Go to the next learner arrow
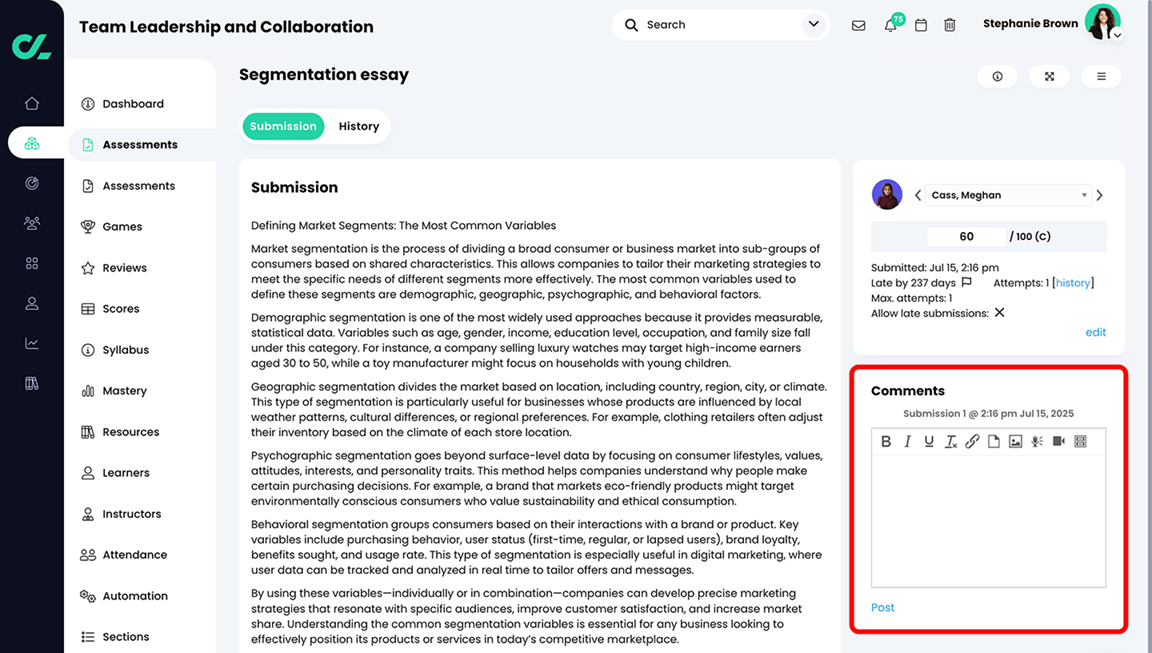This screenshot has width=1152, height=653. pos(1100,195)
